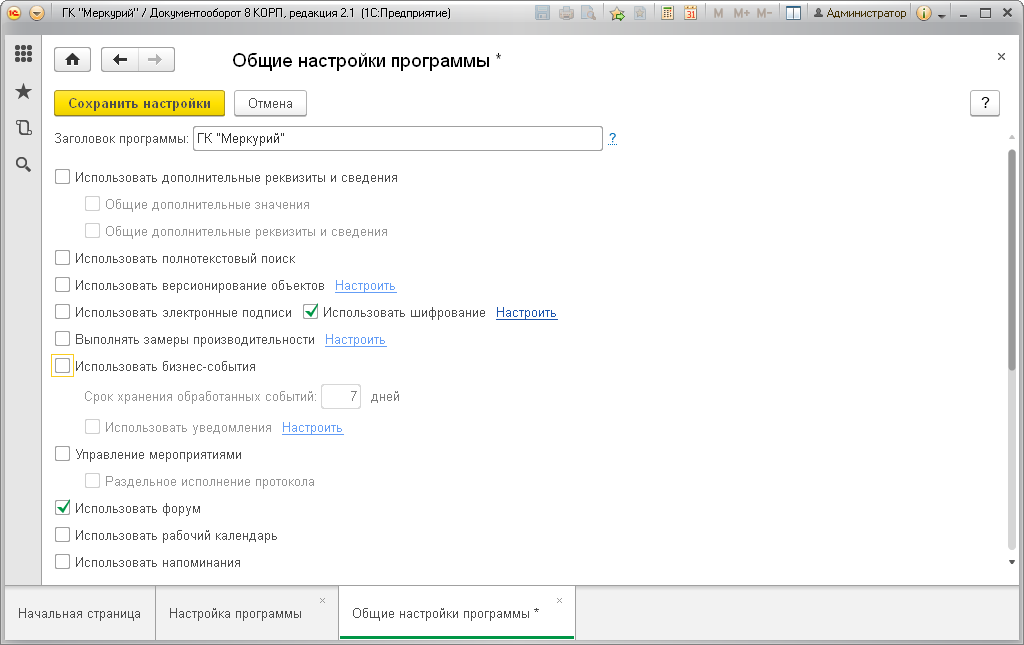Screen dimensions: 1024x645
Task: Enable Использовать полнотекстовый поиск
Action: [62, 258]
